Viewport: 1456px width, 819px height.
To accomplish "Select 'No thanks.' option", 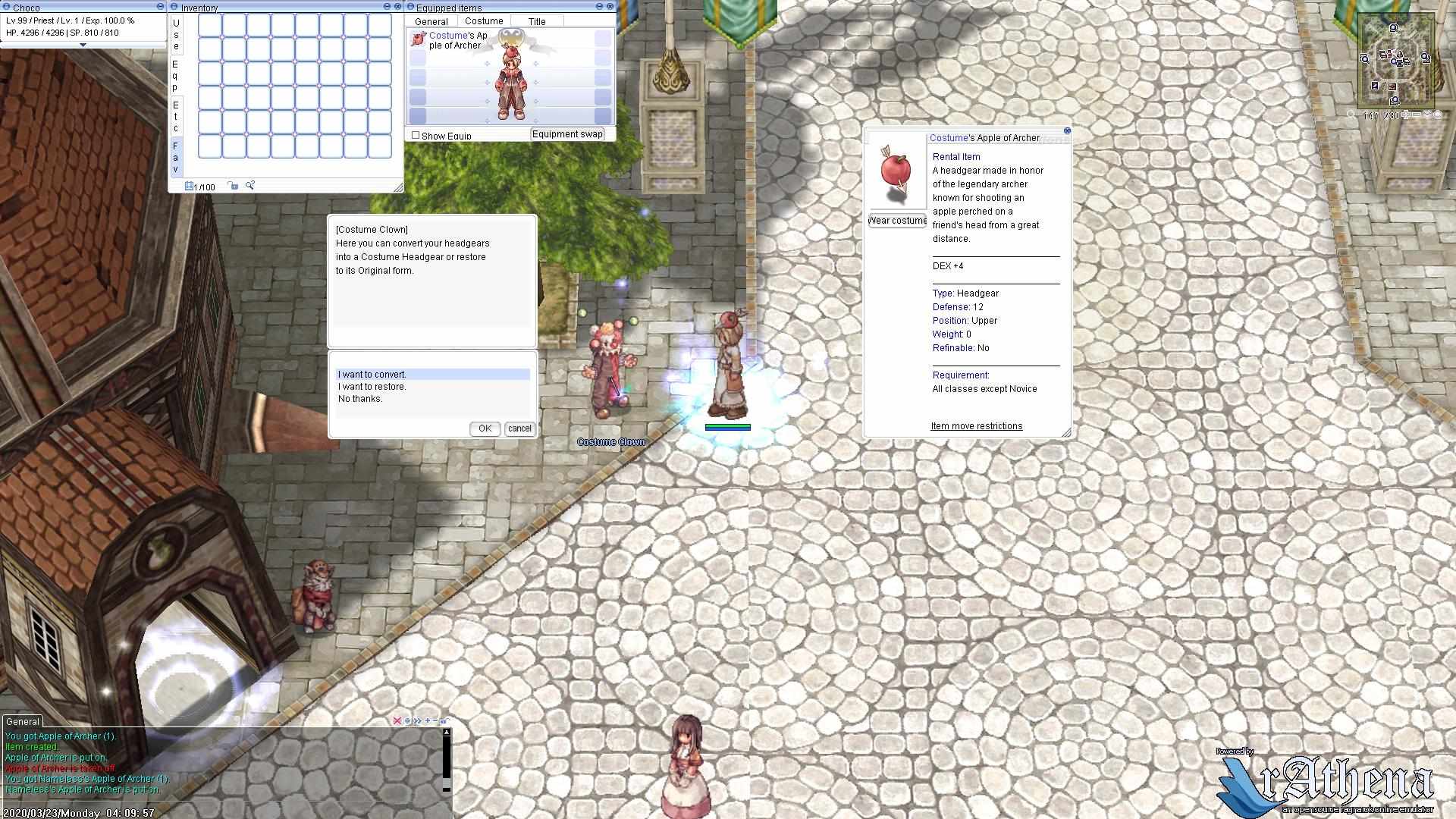I will [359, 398].
